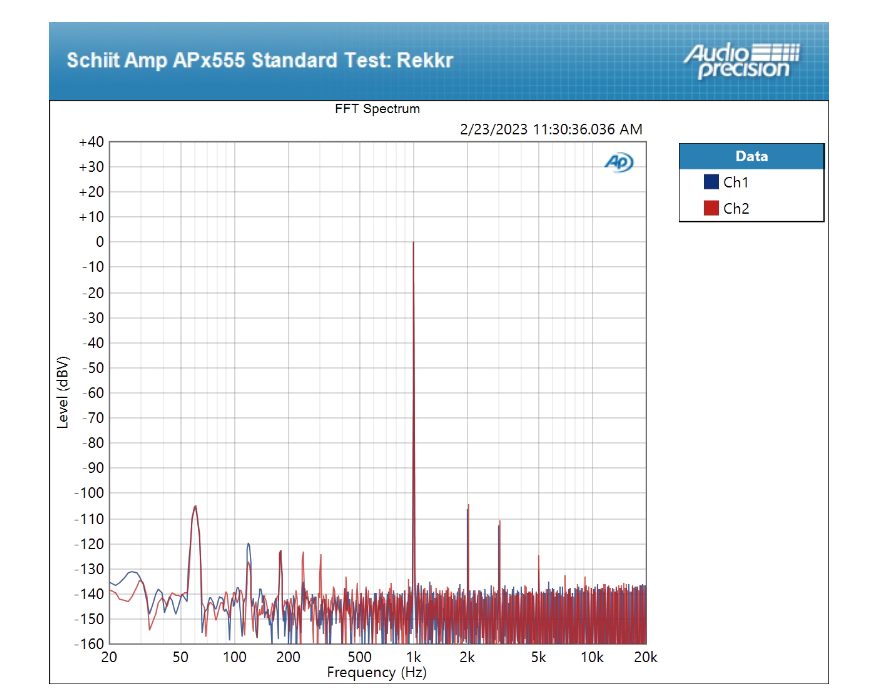Click the 1k x-axis tick label
Viewport: 885px width, 697px height.
tap(414, 657)
